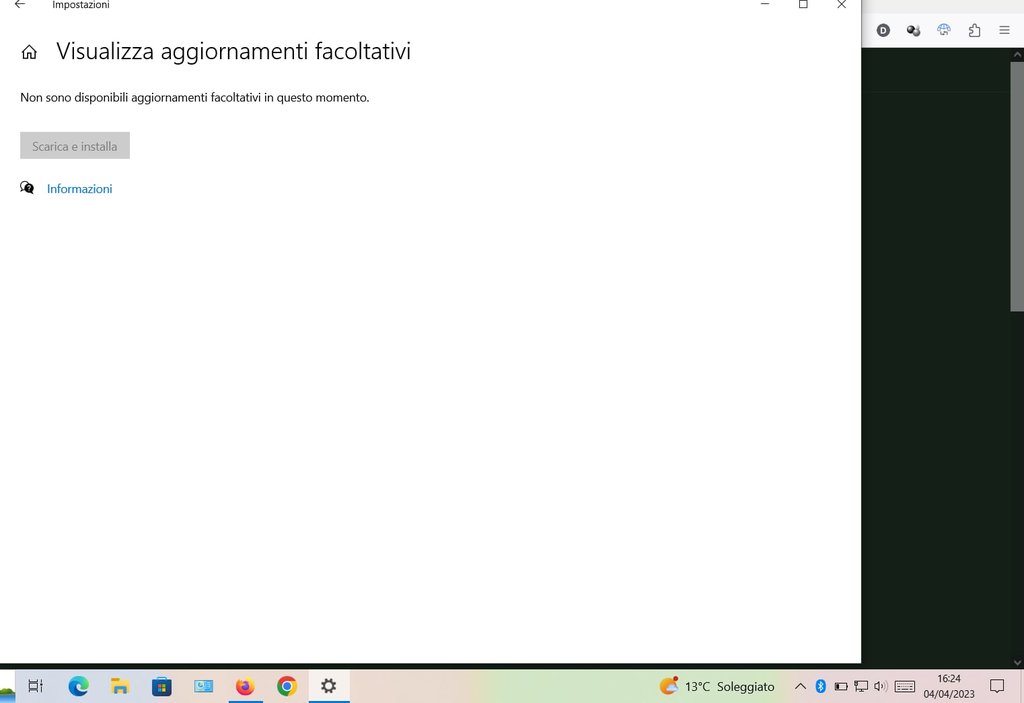Click the Scarica e installa button
This screenshot has width=1024, height=703.
(75, 146)
